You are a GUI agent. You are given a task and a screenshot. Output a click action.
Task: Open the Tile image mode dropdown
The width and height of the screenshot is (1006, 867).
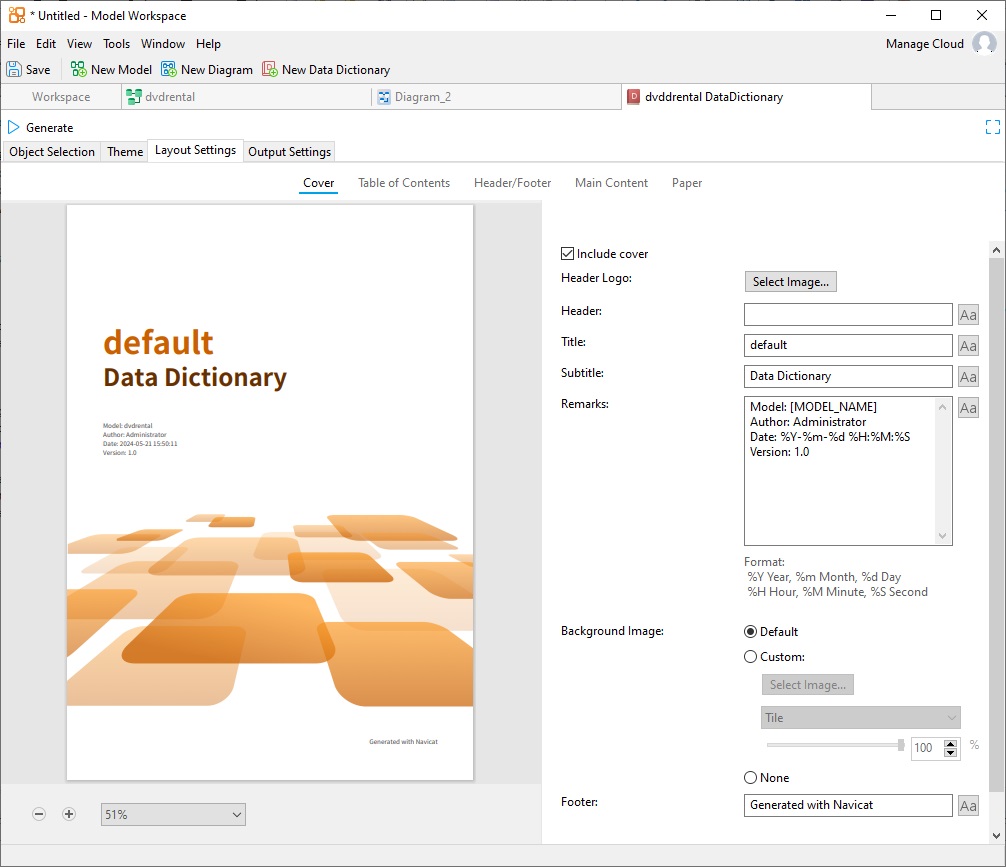click(860, 717)
